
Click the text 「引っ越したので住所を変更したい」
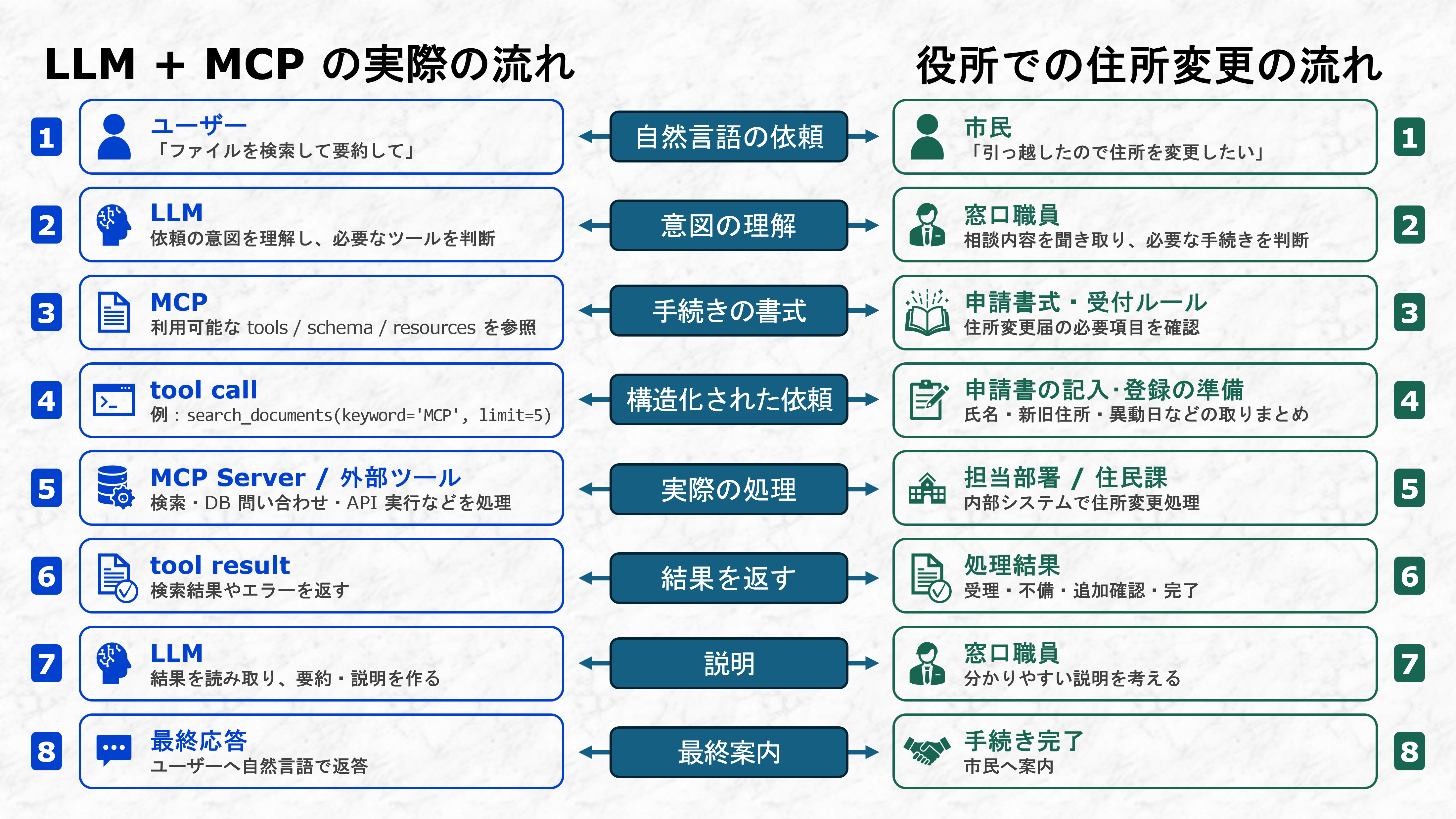[x=1116, y=152]
